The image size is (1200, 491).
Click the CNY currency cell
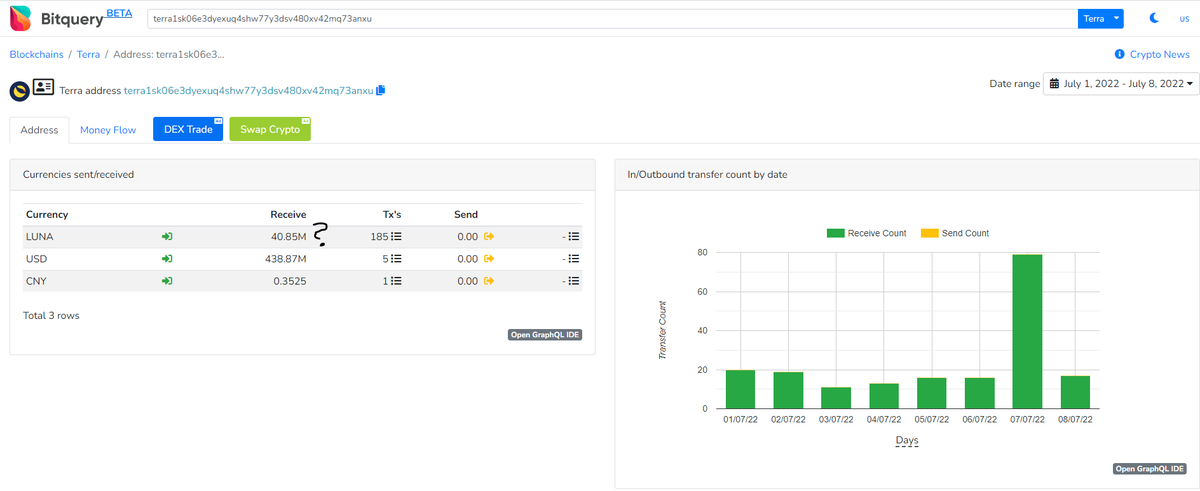tap(37, 282)
